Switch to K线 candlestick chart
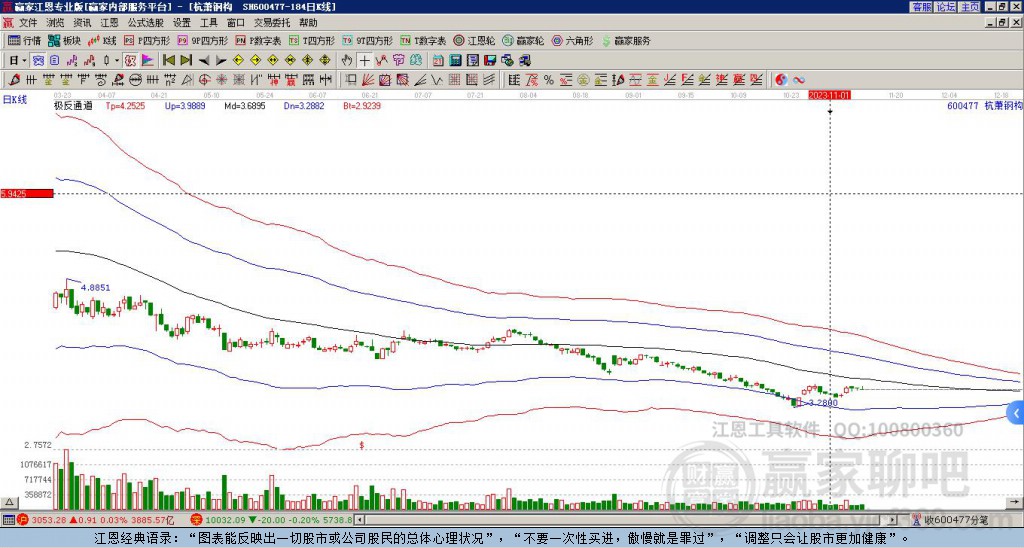This screenshot has height=548, width=1024. (x=102, y=40)
